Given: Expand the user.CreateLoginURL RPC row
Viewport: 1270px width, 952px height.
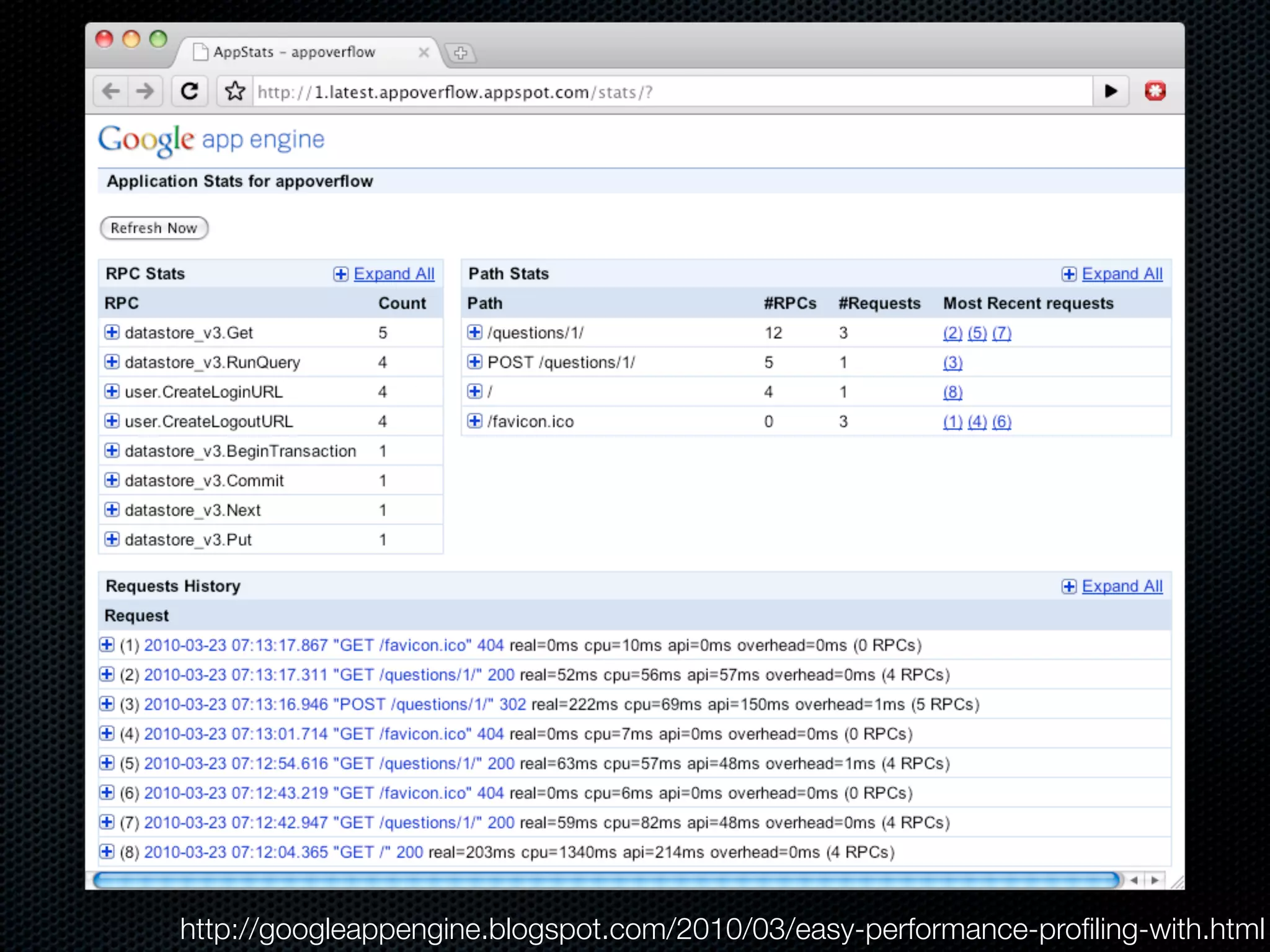Looking at the screenshot, I should (x=112, y=392).
